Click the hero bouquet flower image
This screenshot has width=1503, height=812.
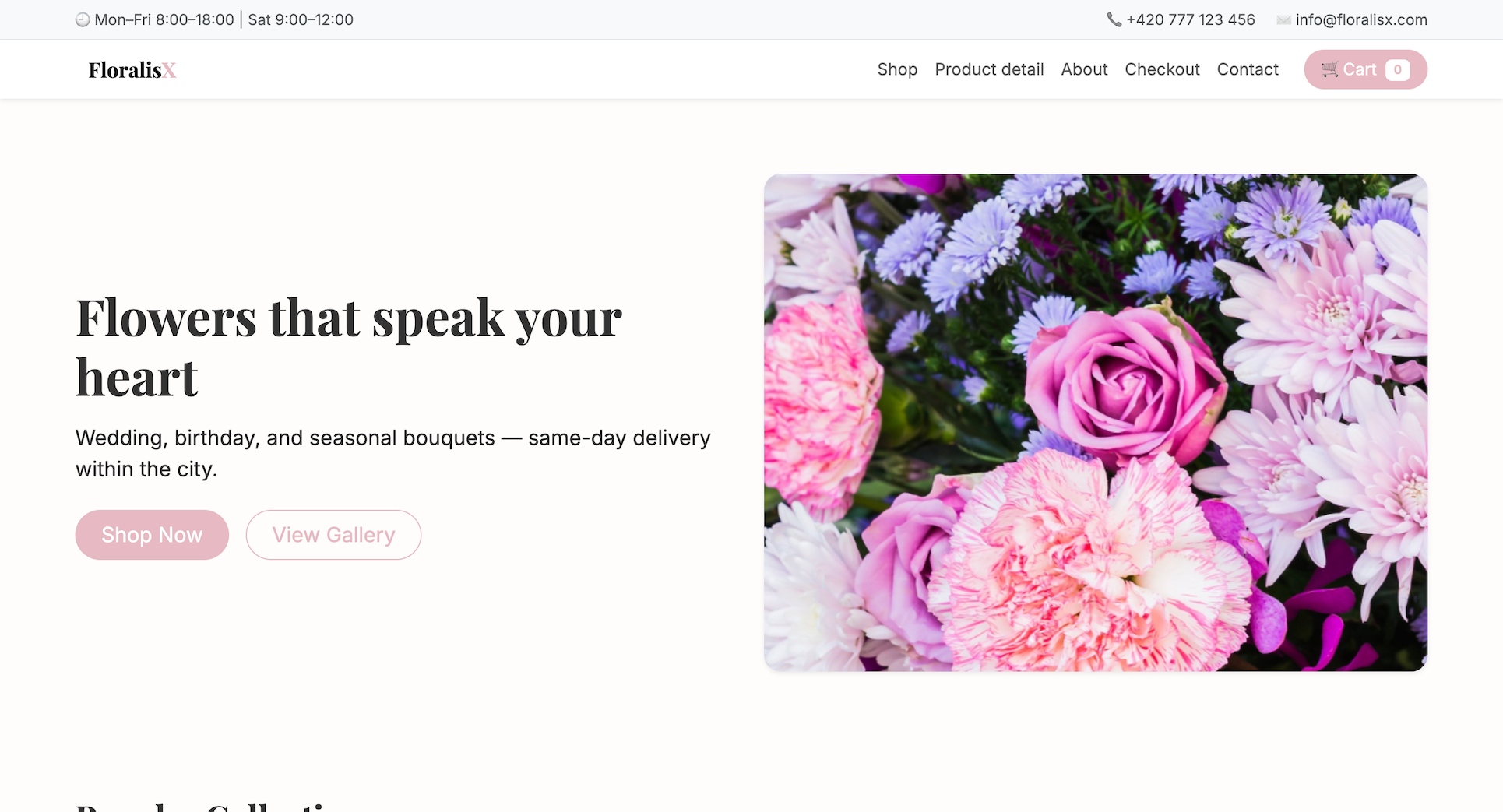tap(1095, 422)
